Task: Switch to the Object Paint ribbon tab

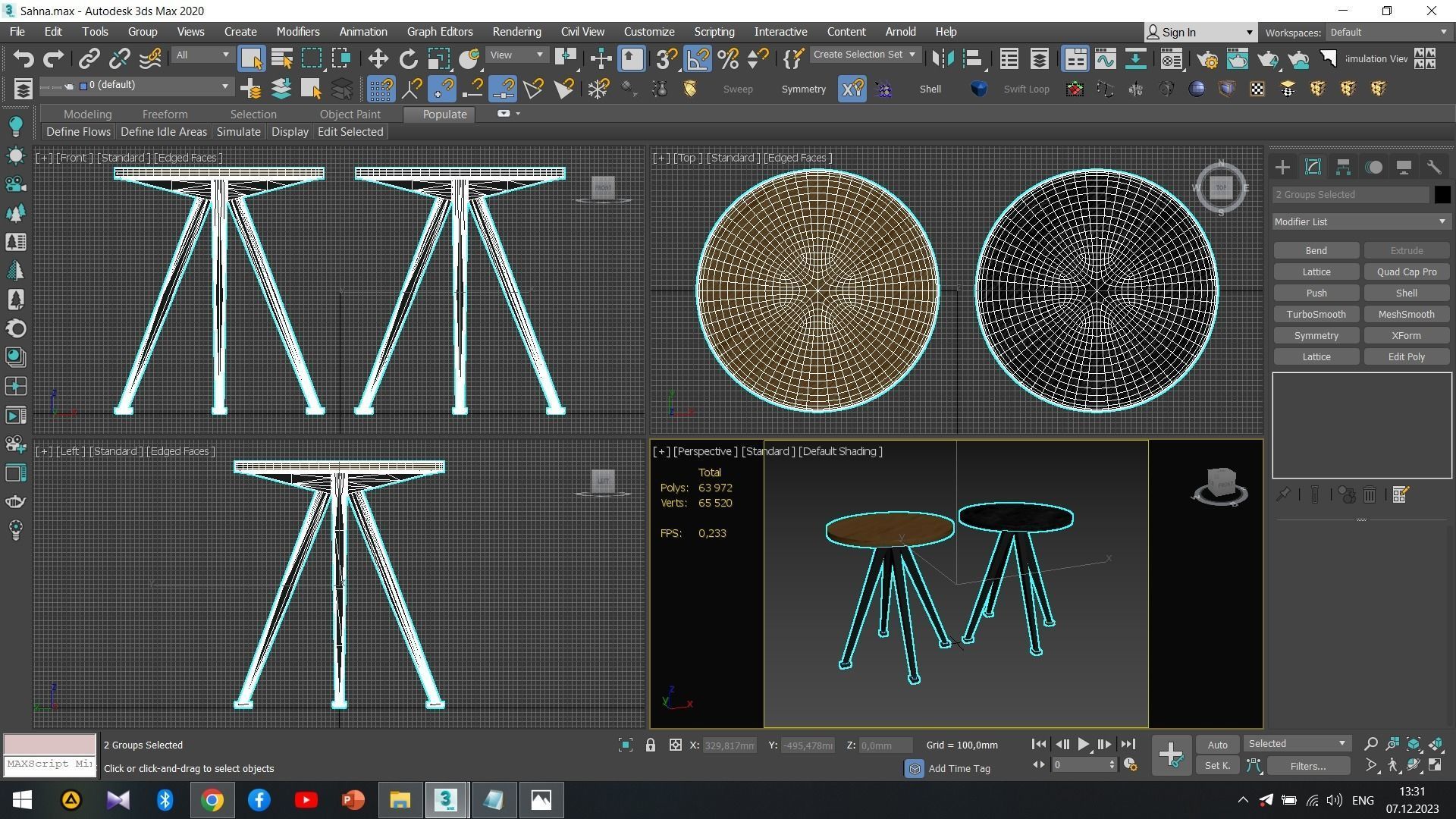Action: (x=350, y=115)
